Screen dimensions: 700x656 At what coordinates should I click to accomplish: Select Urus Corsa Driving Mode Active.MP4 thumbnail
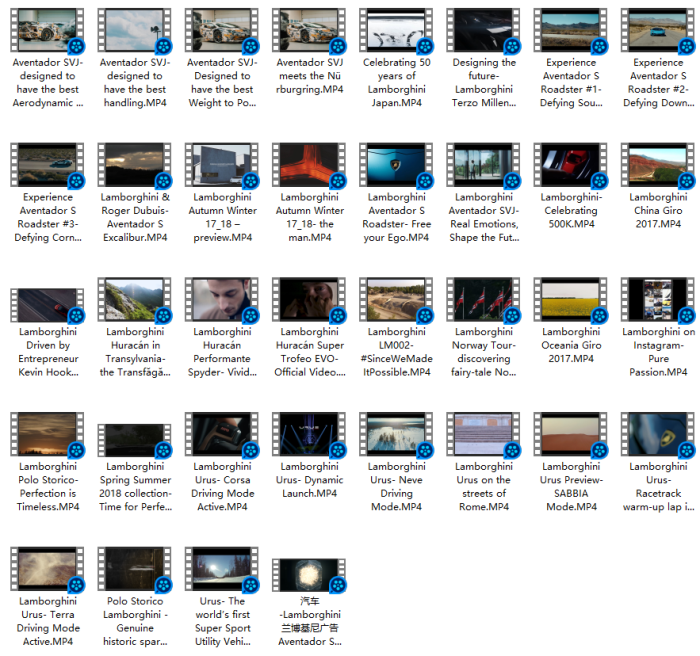[222, 434]
